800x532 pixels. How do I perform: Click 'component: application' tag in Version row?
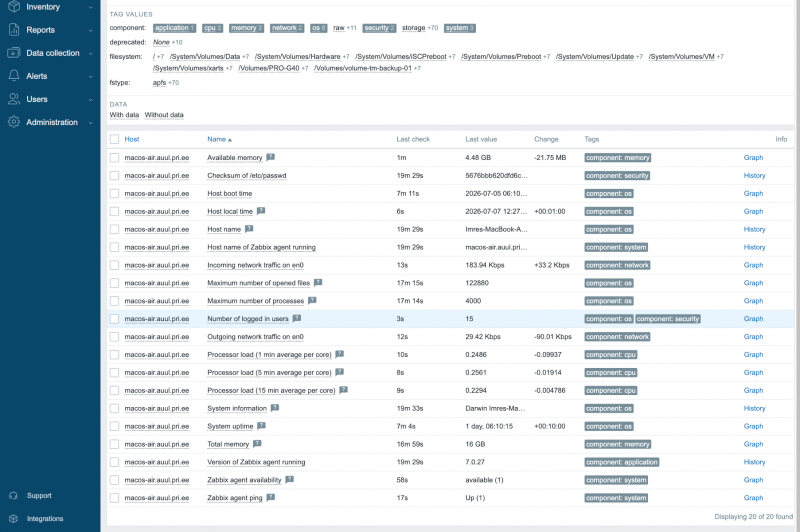pyautogui.click(x=621, y=462)
